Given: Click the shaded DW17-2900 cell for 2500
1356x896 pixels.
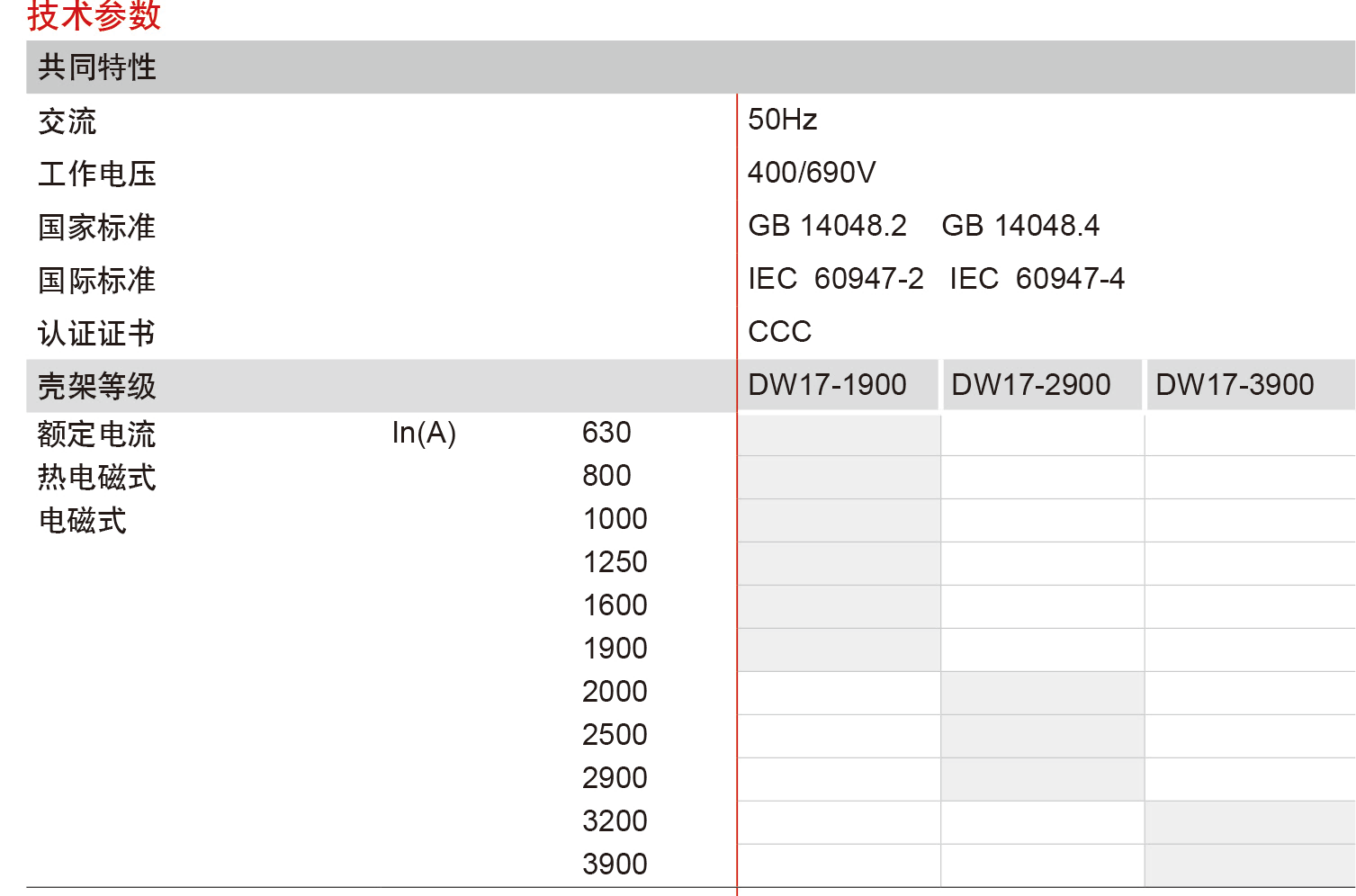Looking at the screenshot, I should point(1042,736).
